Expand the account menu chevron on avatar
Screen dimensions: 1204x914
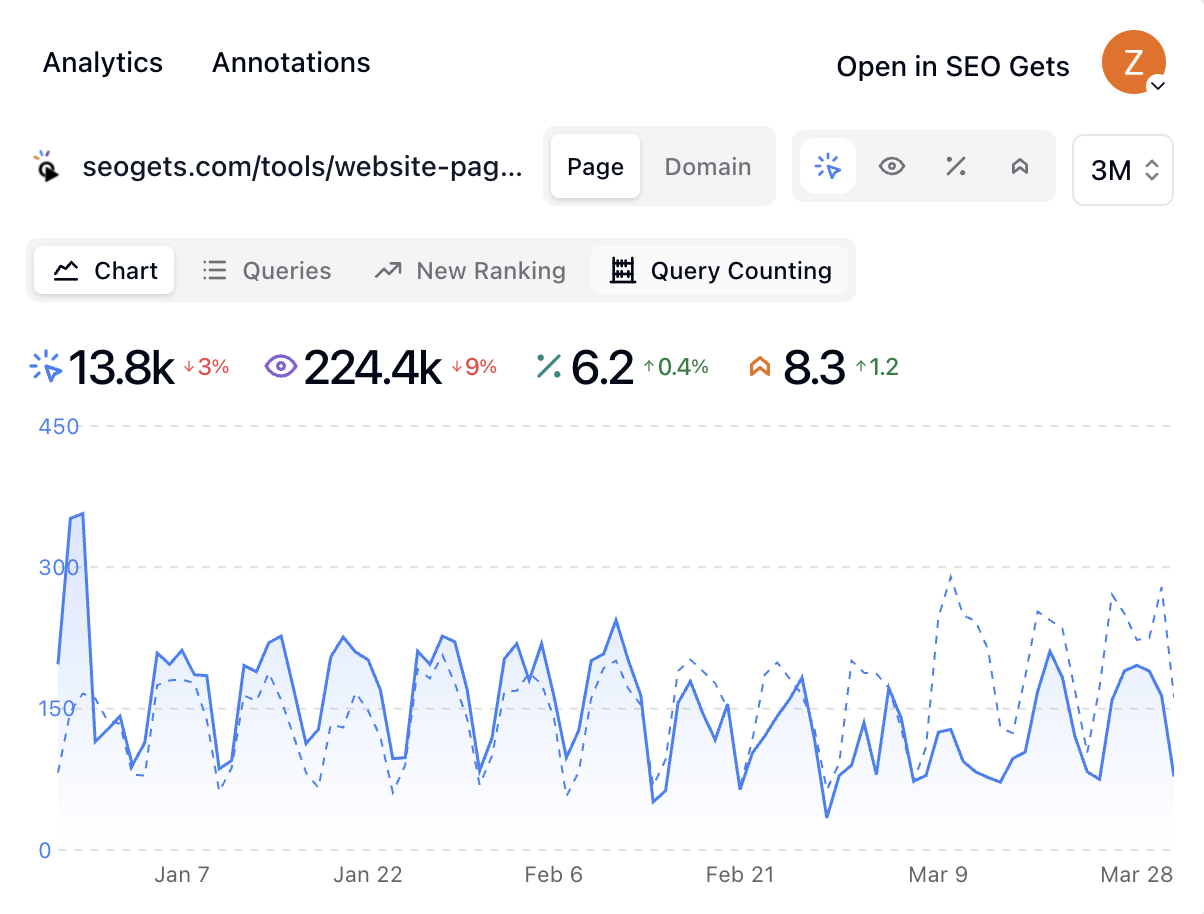(x=1157, y=87)
